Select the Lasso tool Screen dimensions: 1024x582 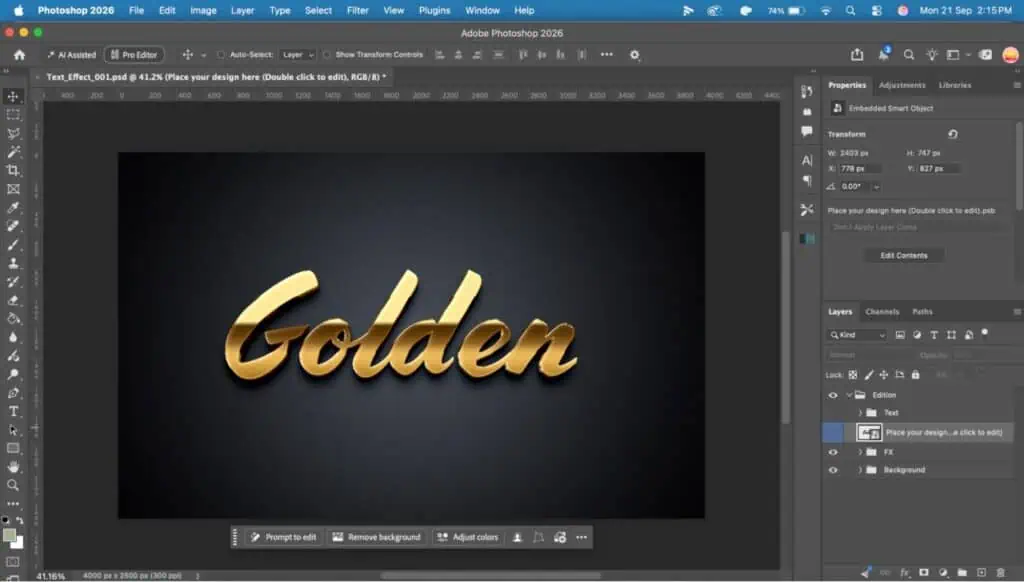point(13,133)
